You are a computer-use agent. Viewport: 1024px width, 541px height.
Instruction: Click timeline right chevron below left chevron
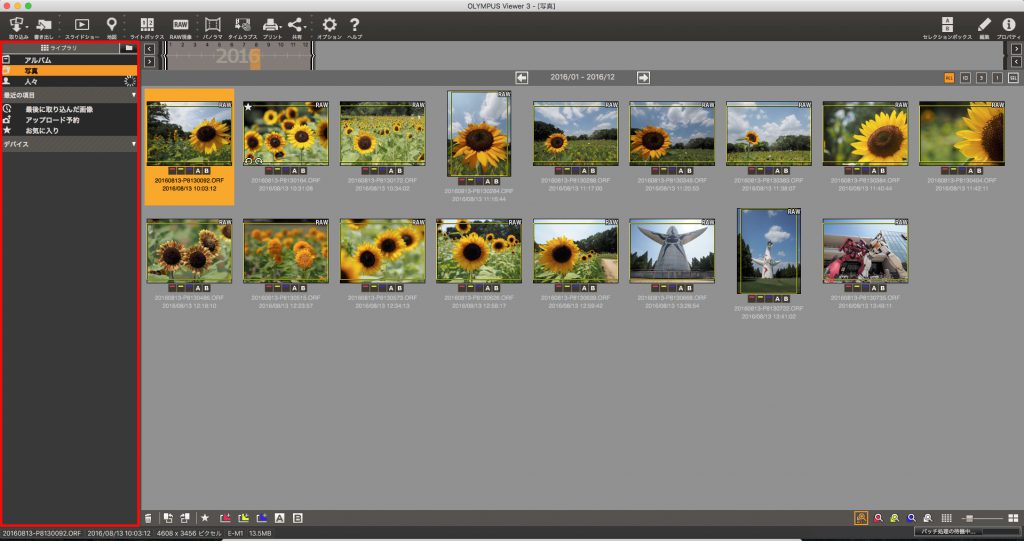tap(150, 62)
